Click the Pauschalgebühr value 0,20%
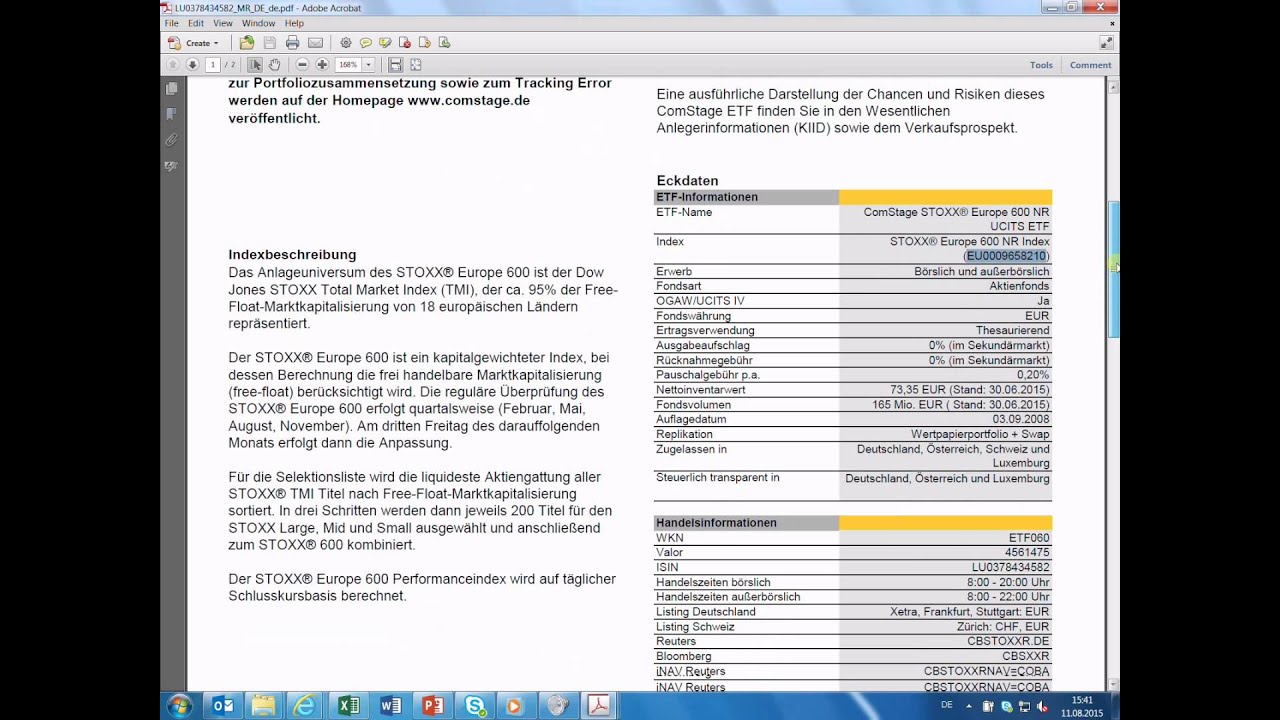Image resolution: width=1280 pixels, height=720 pixels. 1033,375
